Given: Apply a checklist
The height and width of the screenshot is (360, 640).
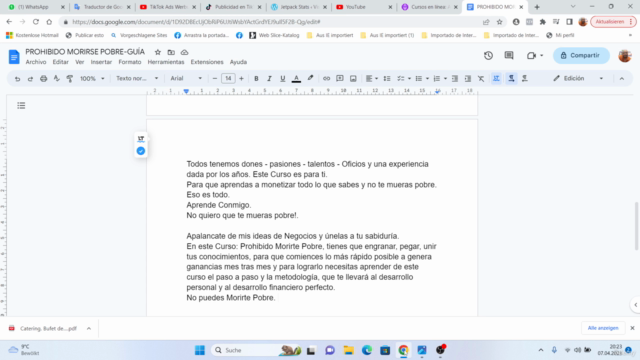Looking at the screenshot, I should pos(401,78).
